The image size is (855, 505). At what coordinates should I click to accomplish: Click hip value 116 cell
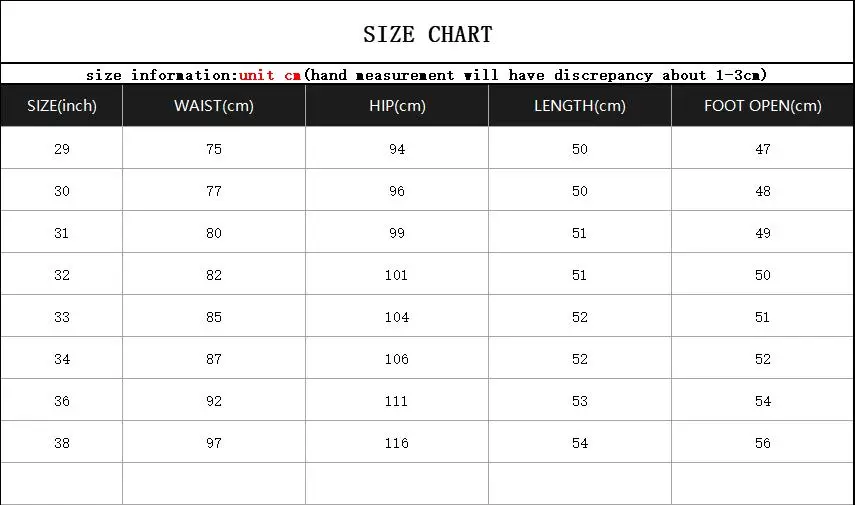point(397,442)
